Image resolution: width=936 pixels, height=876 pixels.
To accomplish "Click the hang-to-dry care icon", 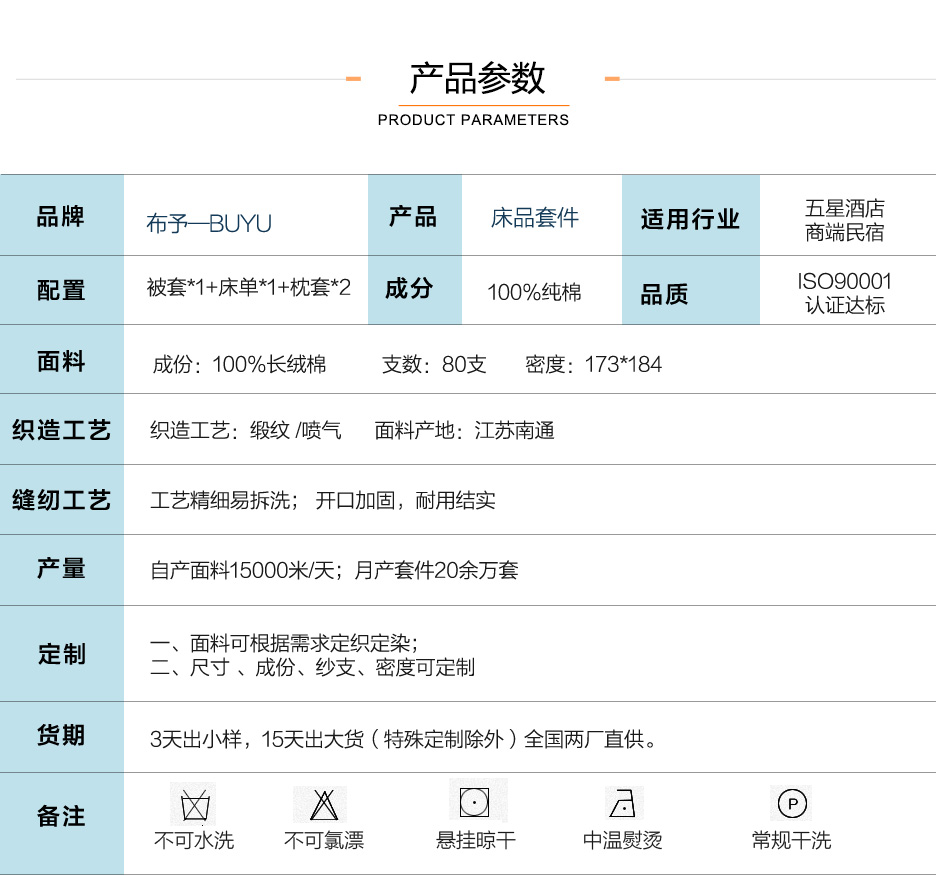I will (x=474, y=802).
